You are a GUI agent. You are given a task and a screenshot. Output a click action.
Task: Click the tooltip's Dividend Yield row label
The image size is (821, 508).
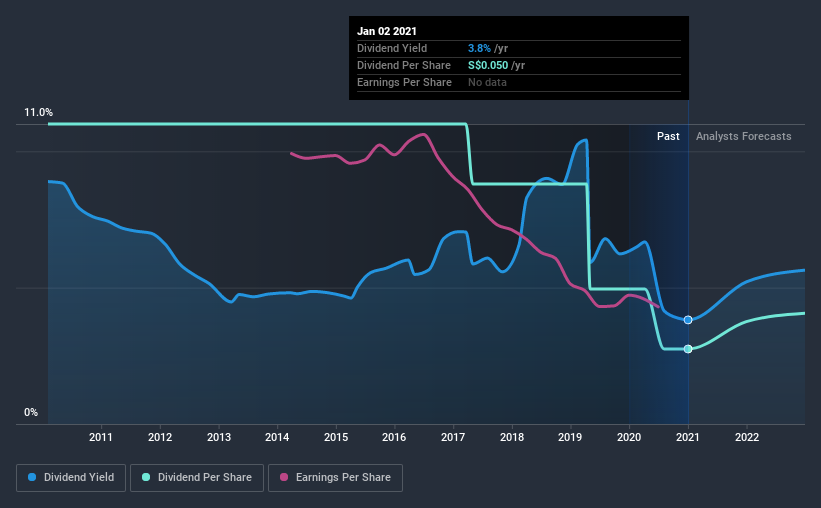pyautogui.click(x=392, y=48)
